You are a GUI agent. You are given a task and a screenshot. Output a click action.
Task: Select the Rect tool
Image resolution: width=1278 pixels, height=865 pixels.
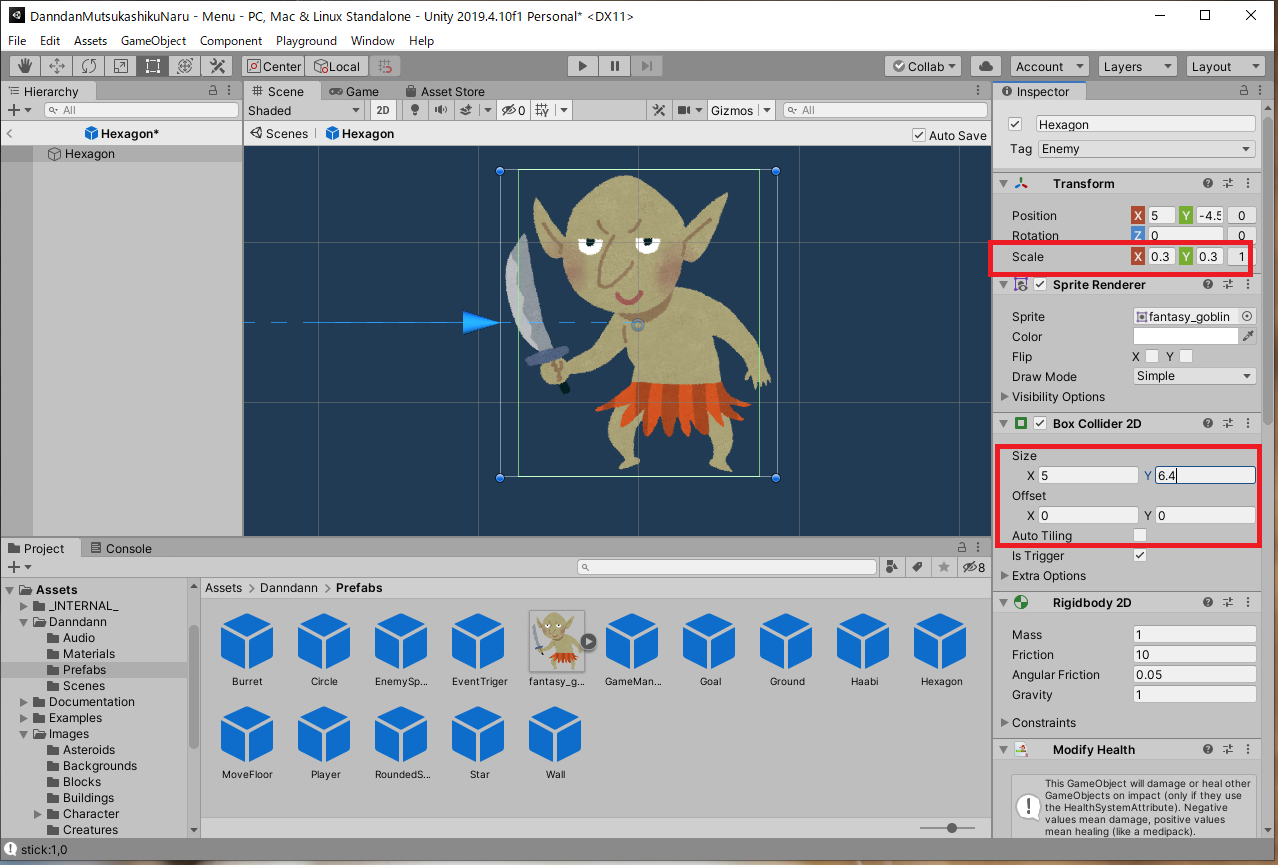[153, 66]
